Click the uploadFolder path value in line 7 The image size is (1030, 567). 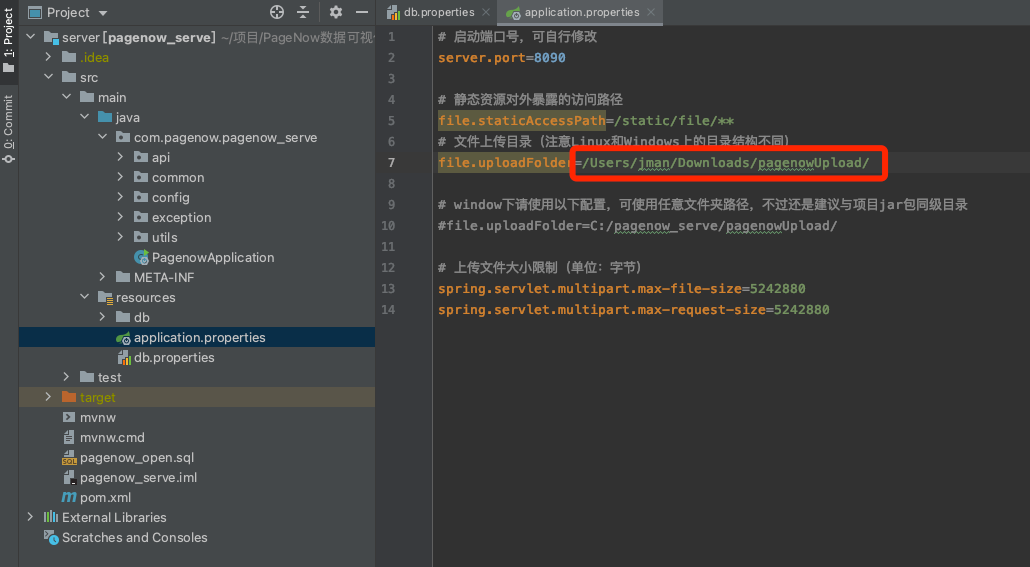tap(727, 162)
